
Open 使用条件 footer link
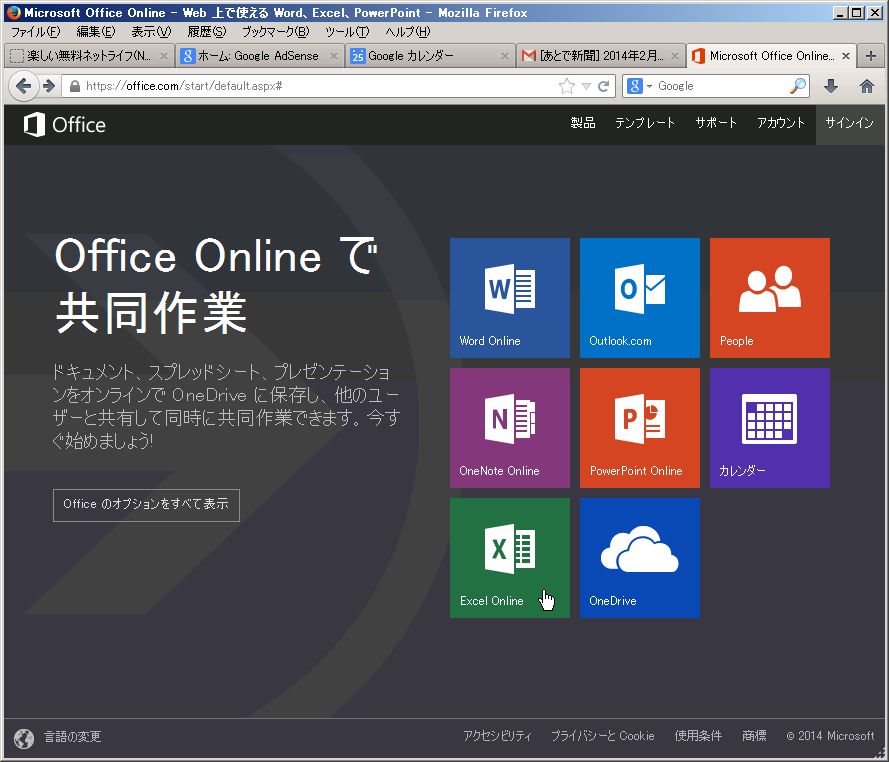pos(698,736)
